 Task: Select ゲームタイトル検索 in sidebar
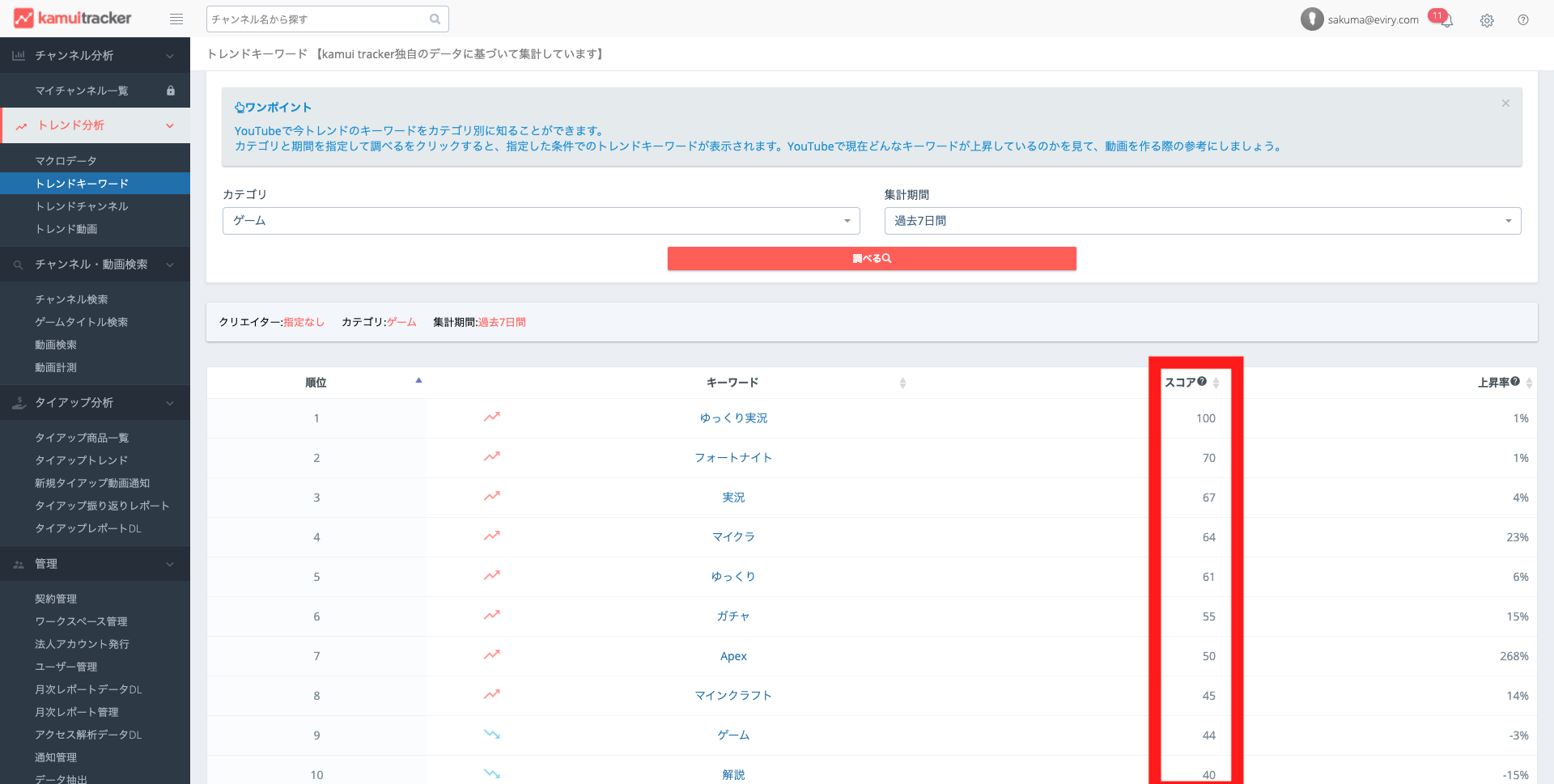[81, 322]
